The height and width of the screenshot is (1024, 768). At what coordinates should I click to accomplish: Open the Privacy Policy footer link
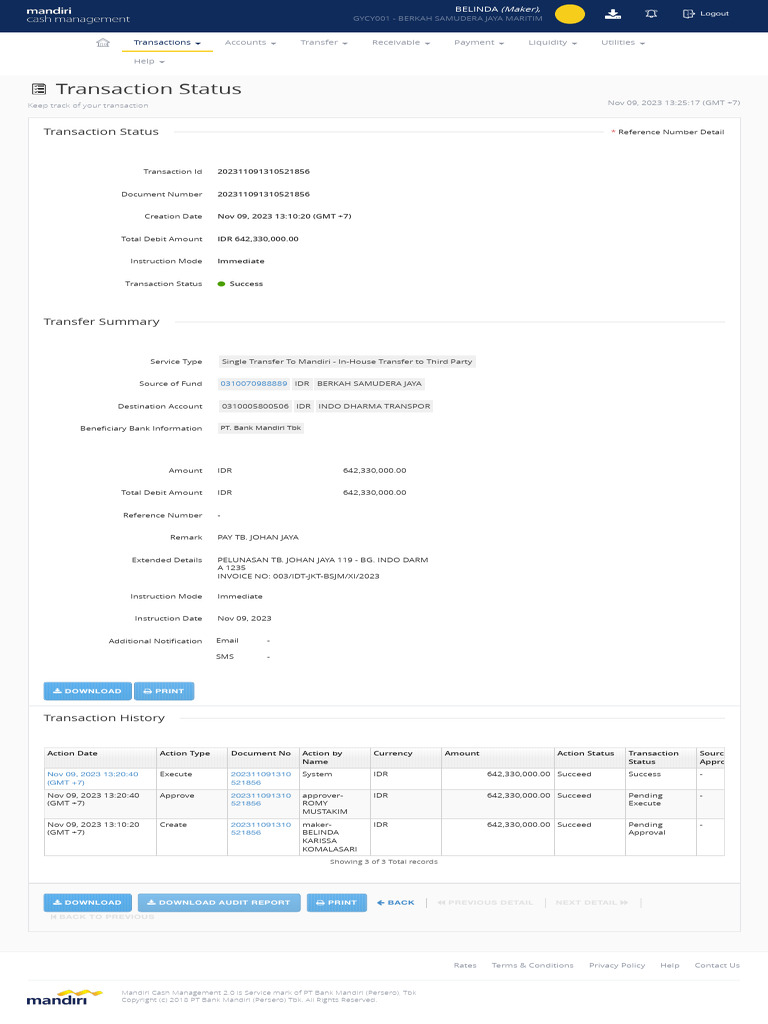click(x=616, y=965)
